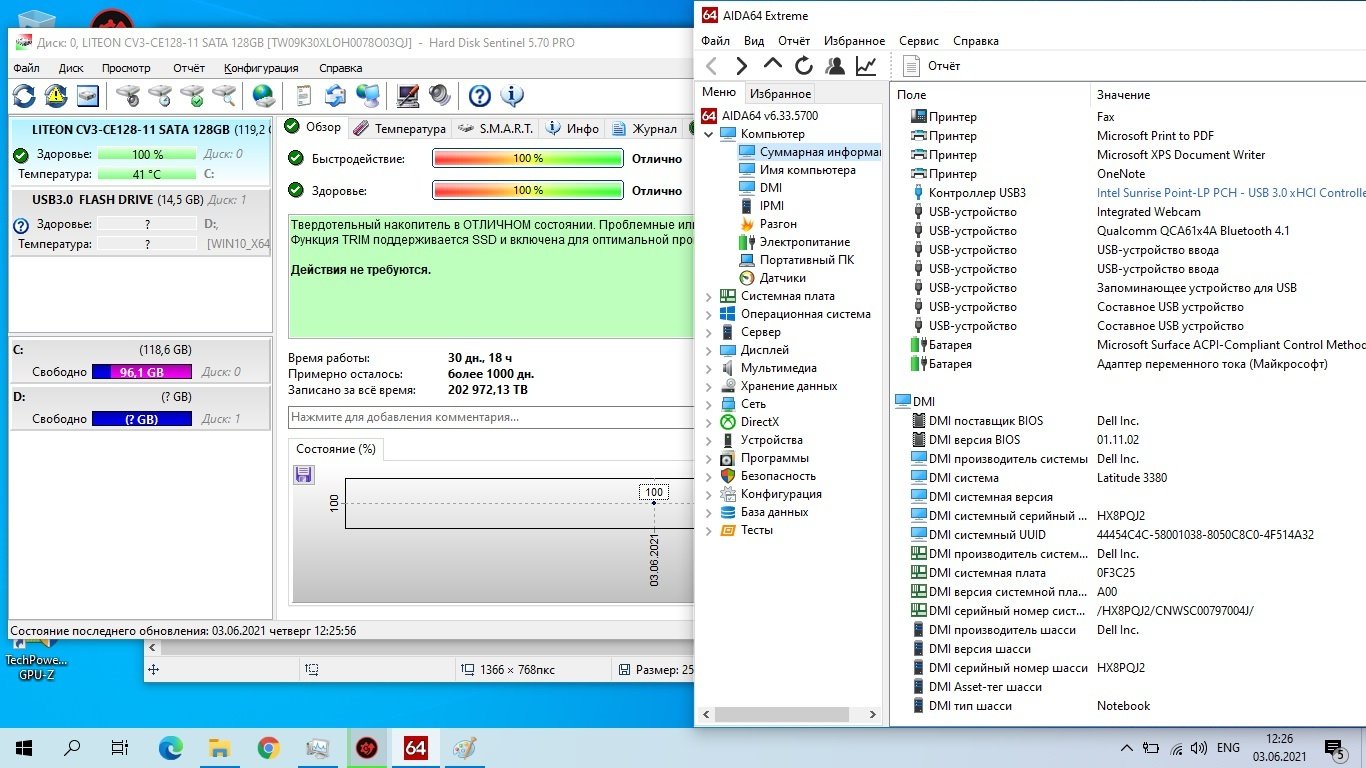
Task: Click the disk with magnifier icon
Action: pyautogui.click(x=224, y=95)
